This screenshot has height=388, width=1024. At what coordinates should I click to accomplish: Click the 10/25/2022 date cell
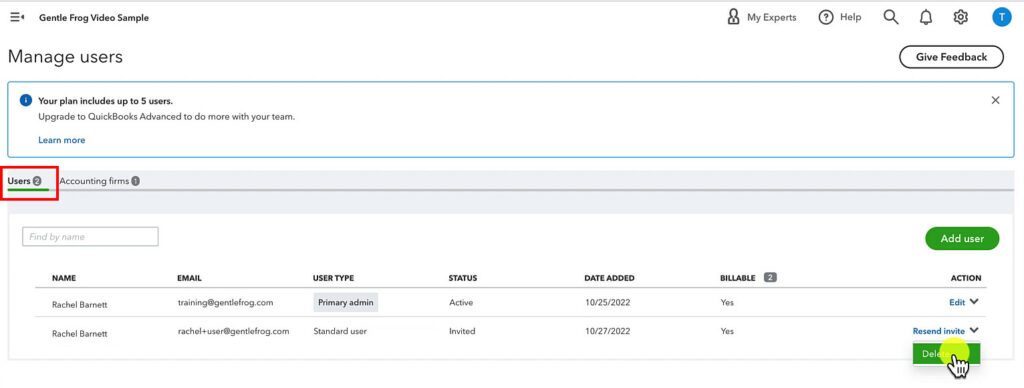[x=607, y=302]
